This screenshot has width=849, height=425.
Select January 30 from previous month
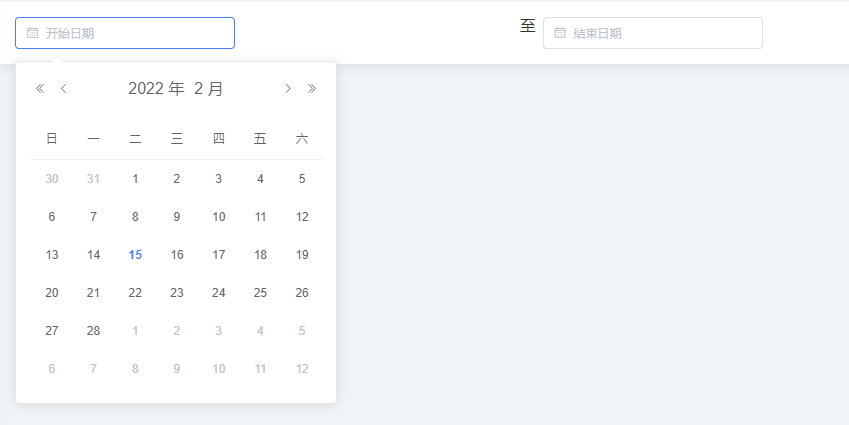[x=52, y=179]
